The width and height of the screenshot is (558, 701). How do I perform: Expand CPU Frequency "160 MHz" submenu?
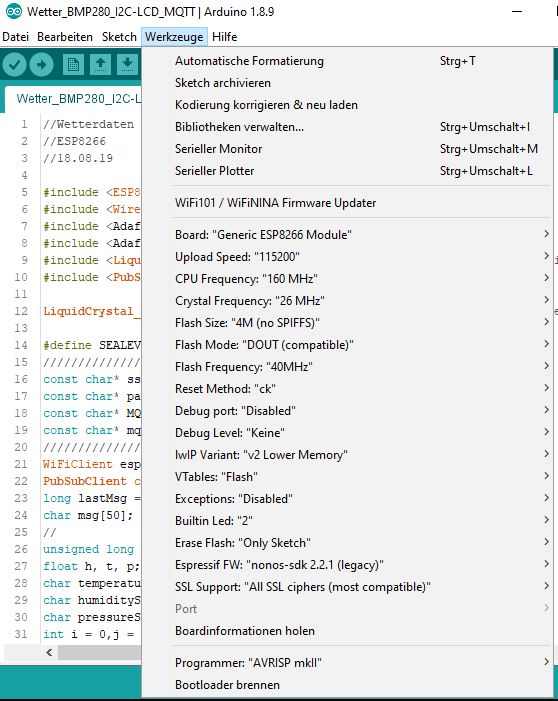tap(348, 279)
